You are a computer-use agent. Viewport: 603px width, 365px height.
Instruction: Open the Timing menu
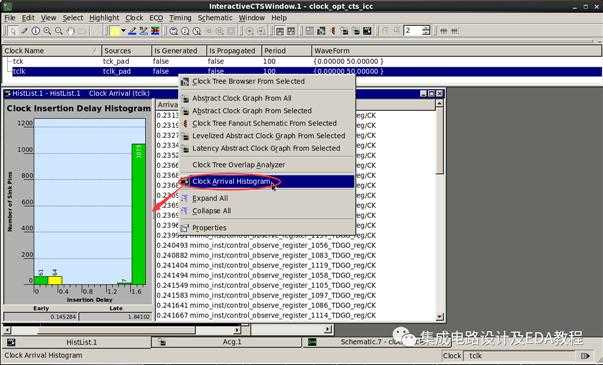[x=180, y=18]
